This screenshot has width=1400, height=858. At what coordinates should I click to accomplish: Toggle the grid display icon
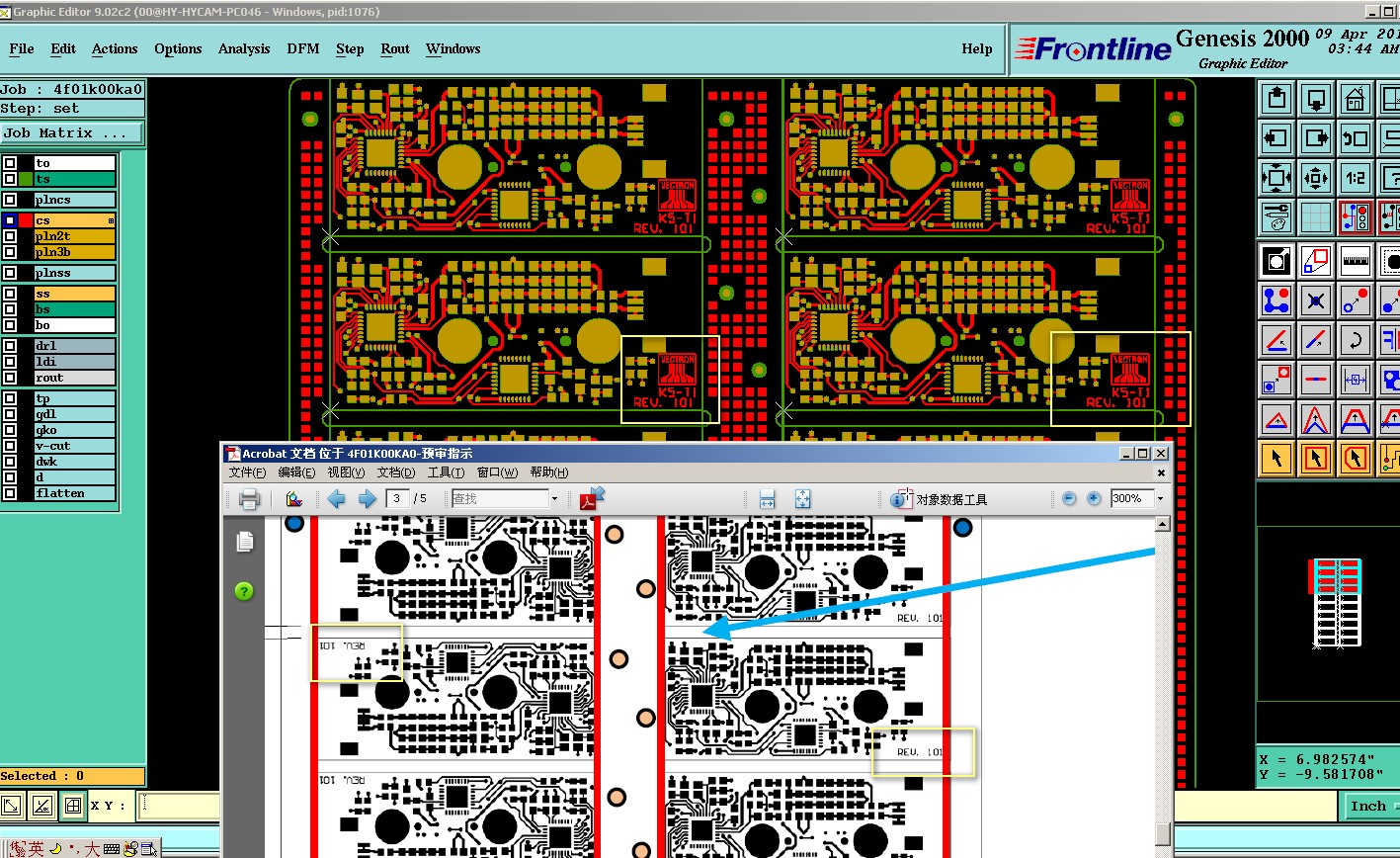pos(1316,217)
